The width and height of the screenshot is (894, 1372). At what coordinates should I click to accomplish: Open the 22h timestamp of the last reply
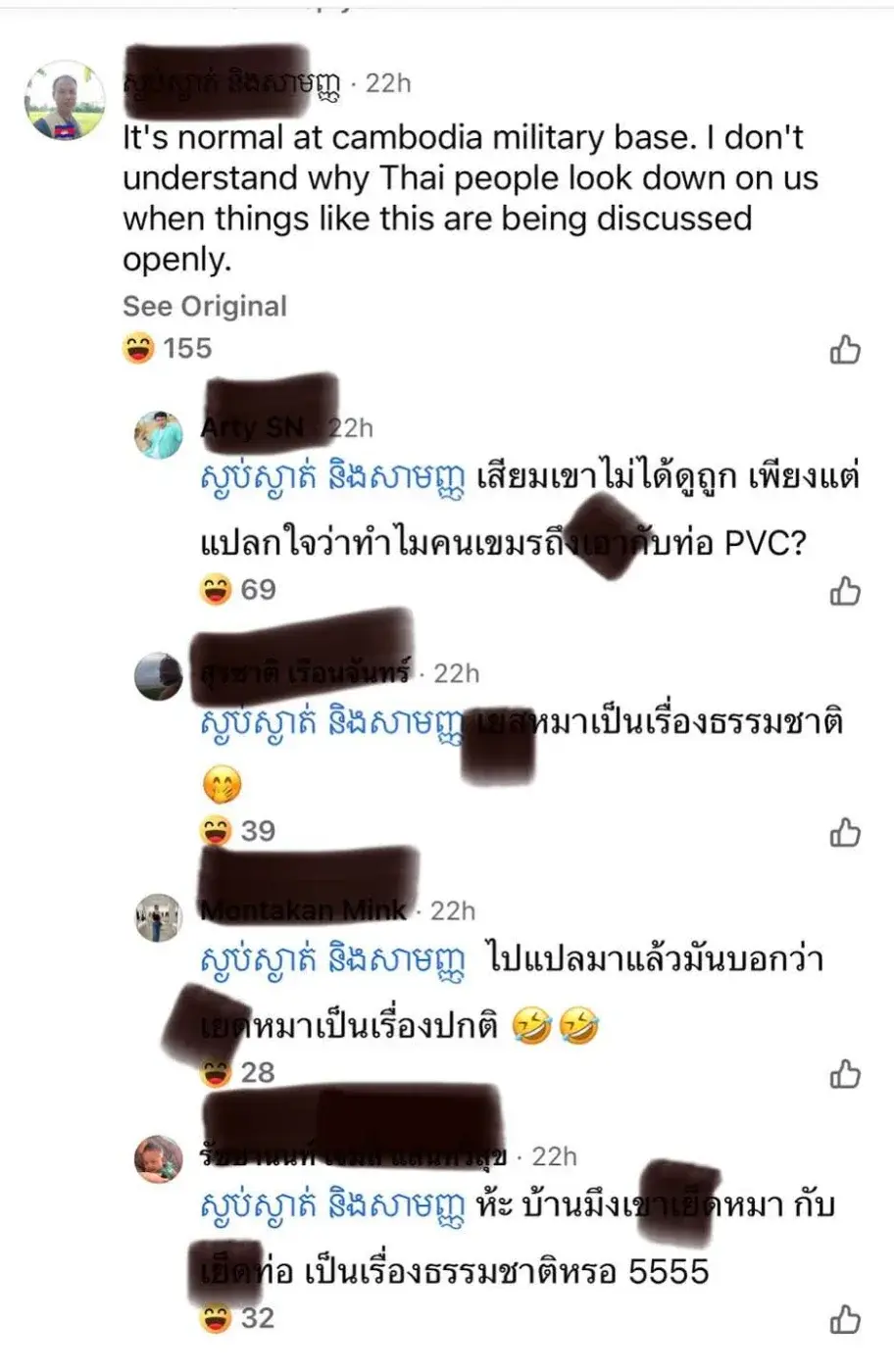pyautogui.click(x=554, y=1156)
